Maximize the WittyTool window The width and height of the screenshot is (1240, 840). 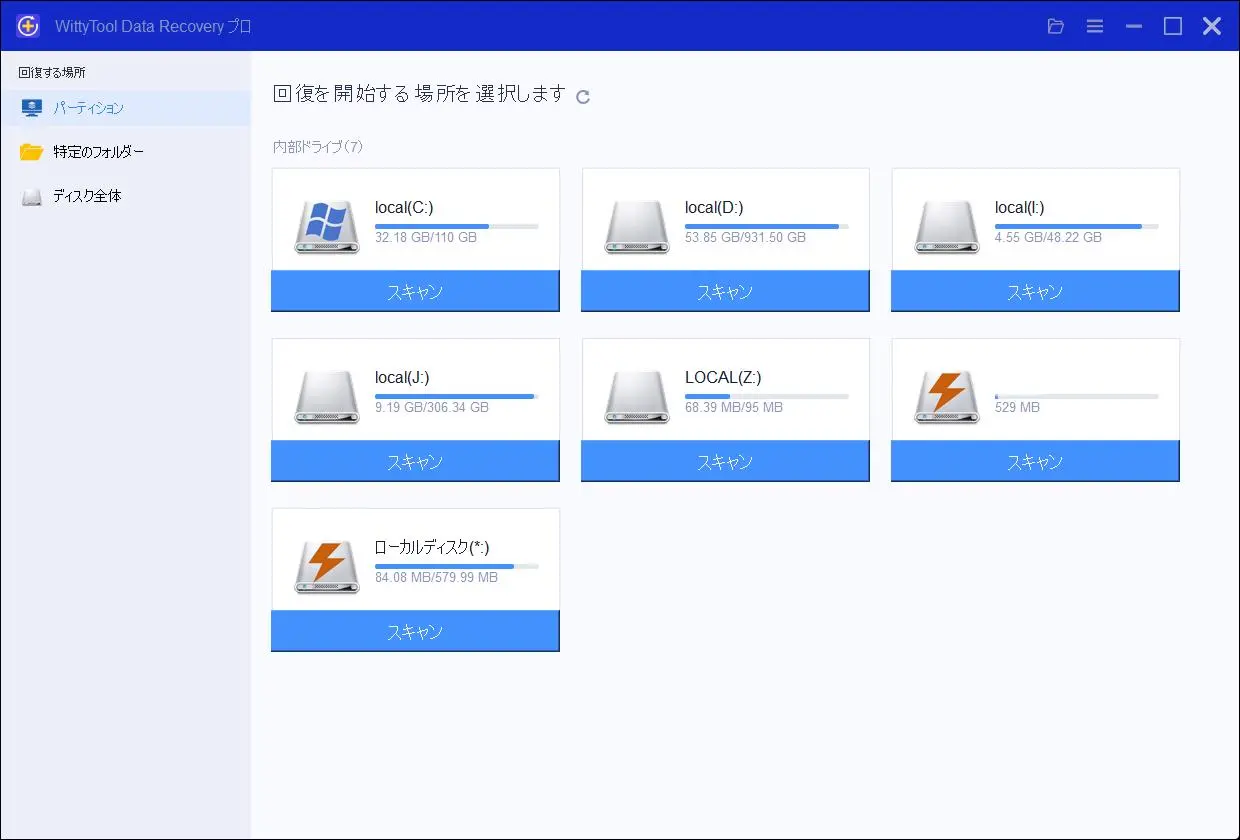tap(1173, 26)
